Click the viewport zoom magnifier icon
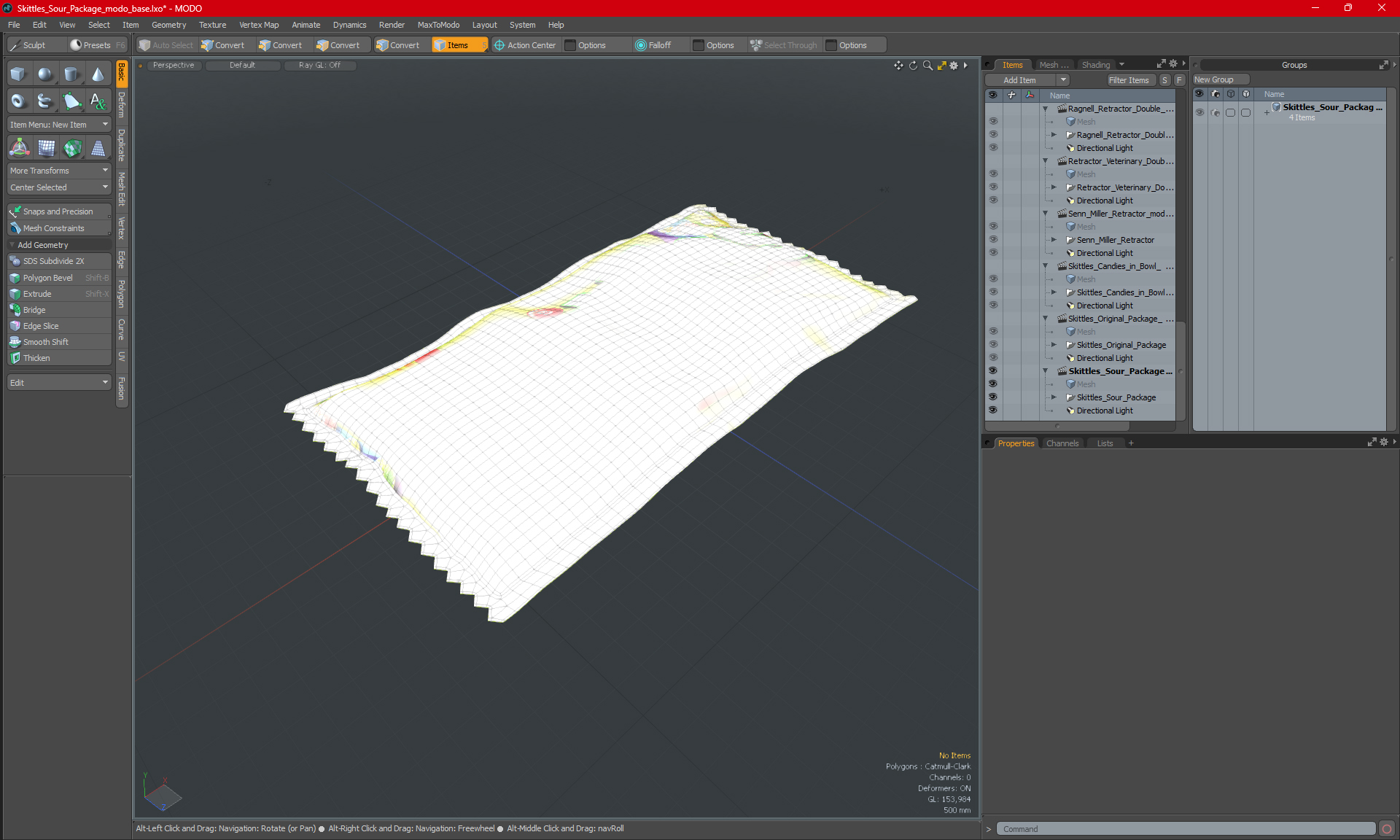 click(x=927, y=66)
